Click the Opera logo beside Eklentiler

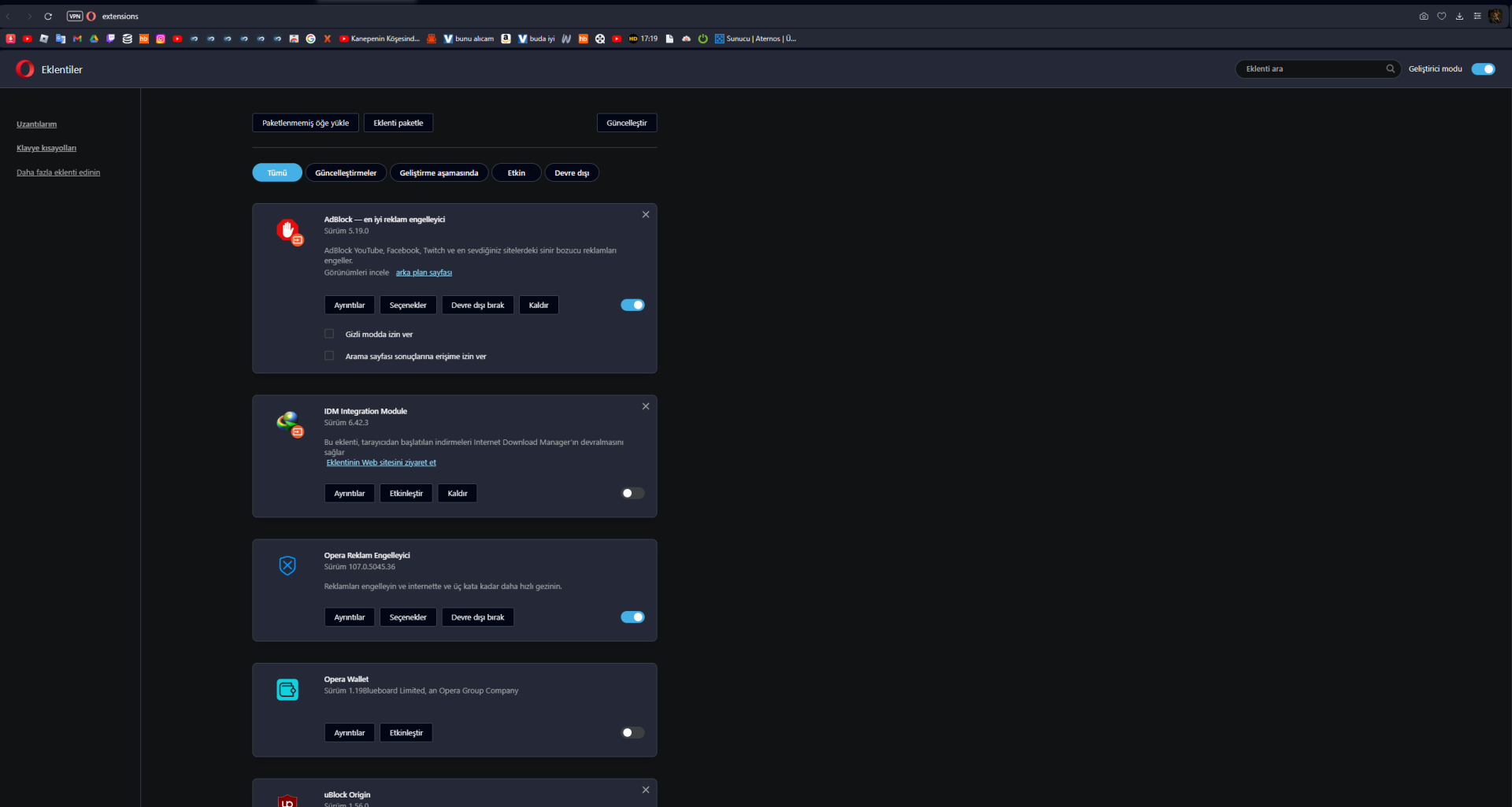[25, 69]
